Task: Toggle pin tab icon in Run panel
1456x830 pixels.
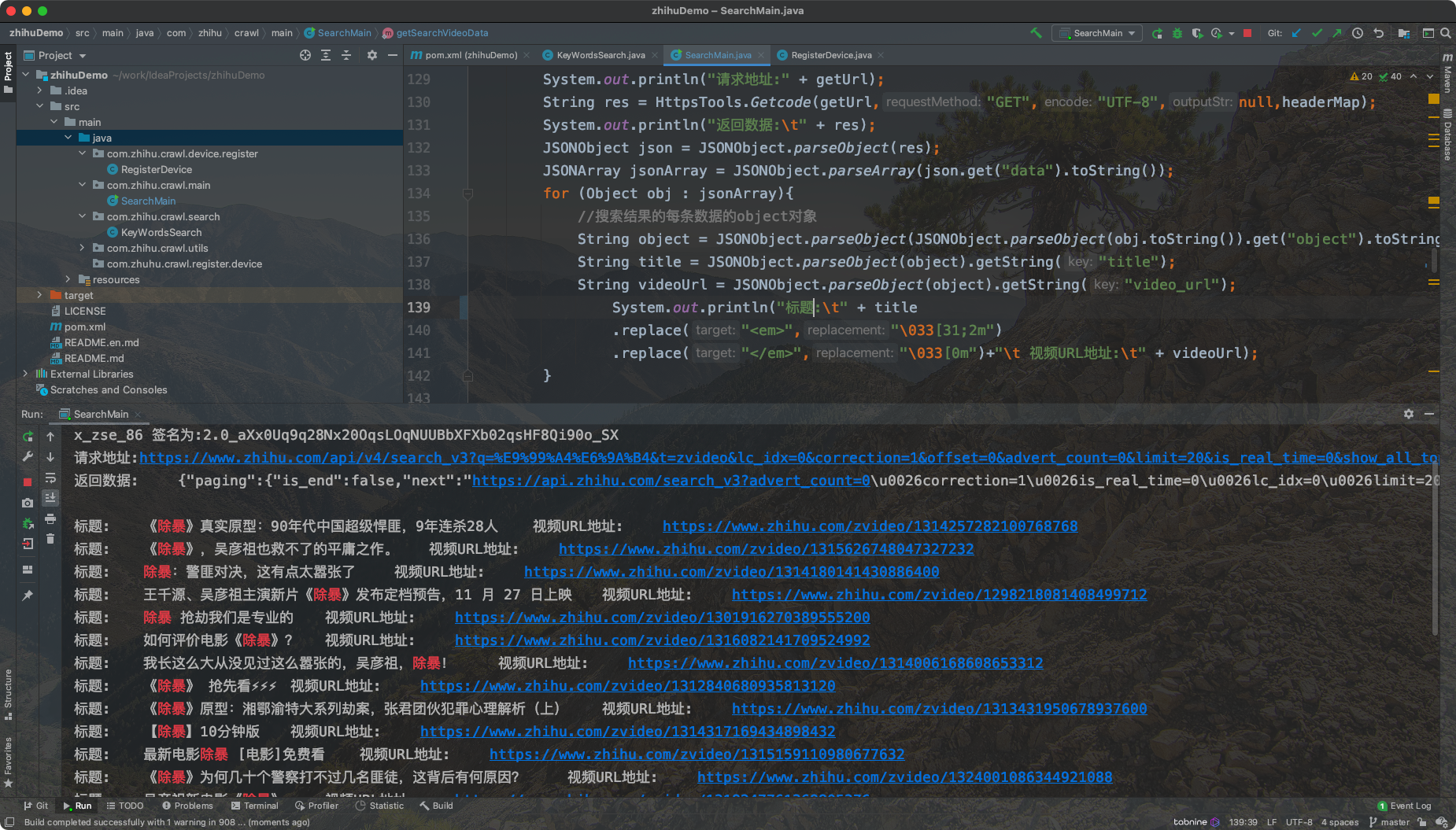Action: click(28, 596)
